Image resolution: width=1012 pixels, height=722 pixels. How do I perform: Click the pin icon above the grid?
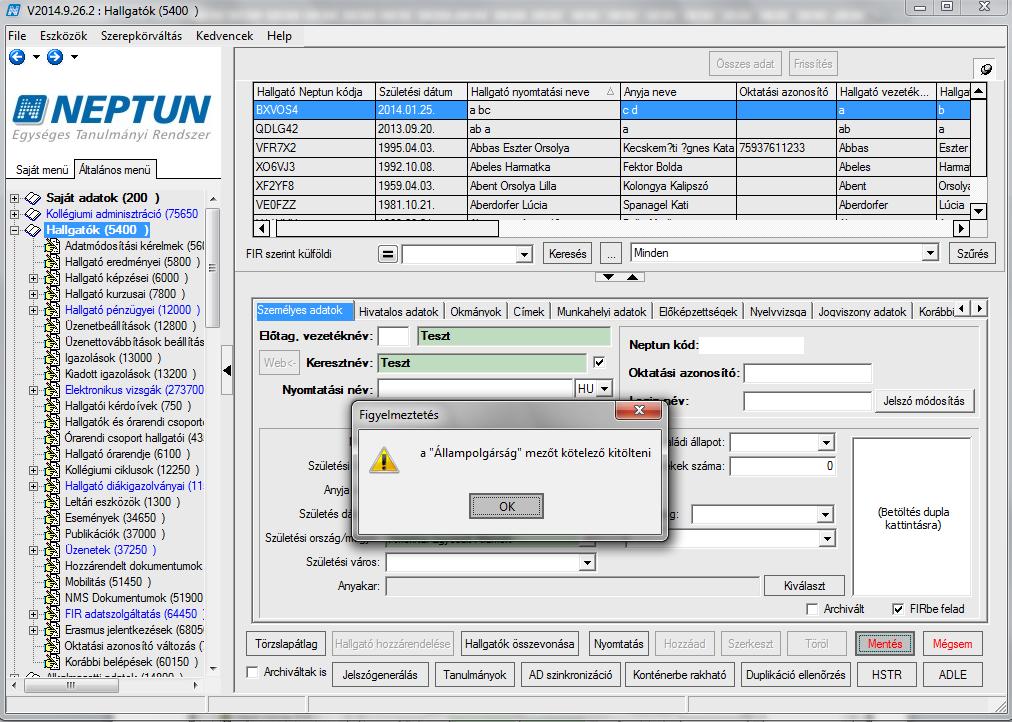tap(986, 68)
